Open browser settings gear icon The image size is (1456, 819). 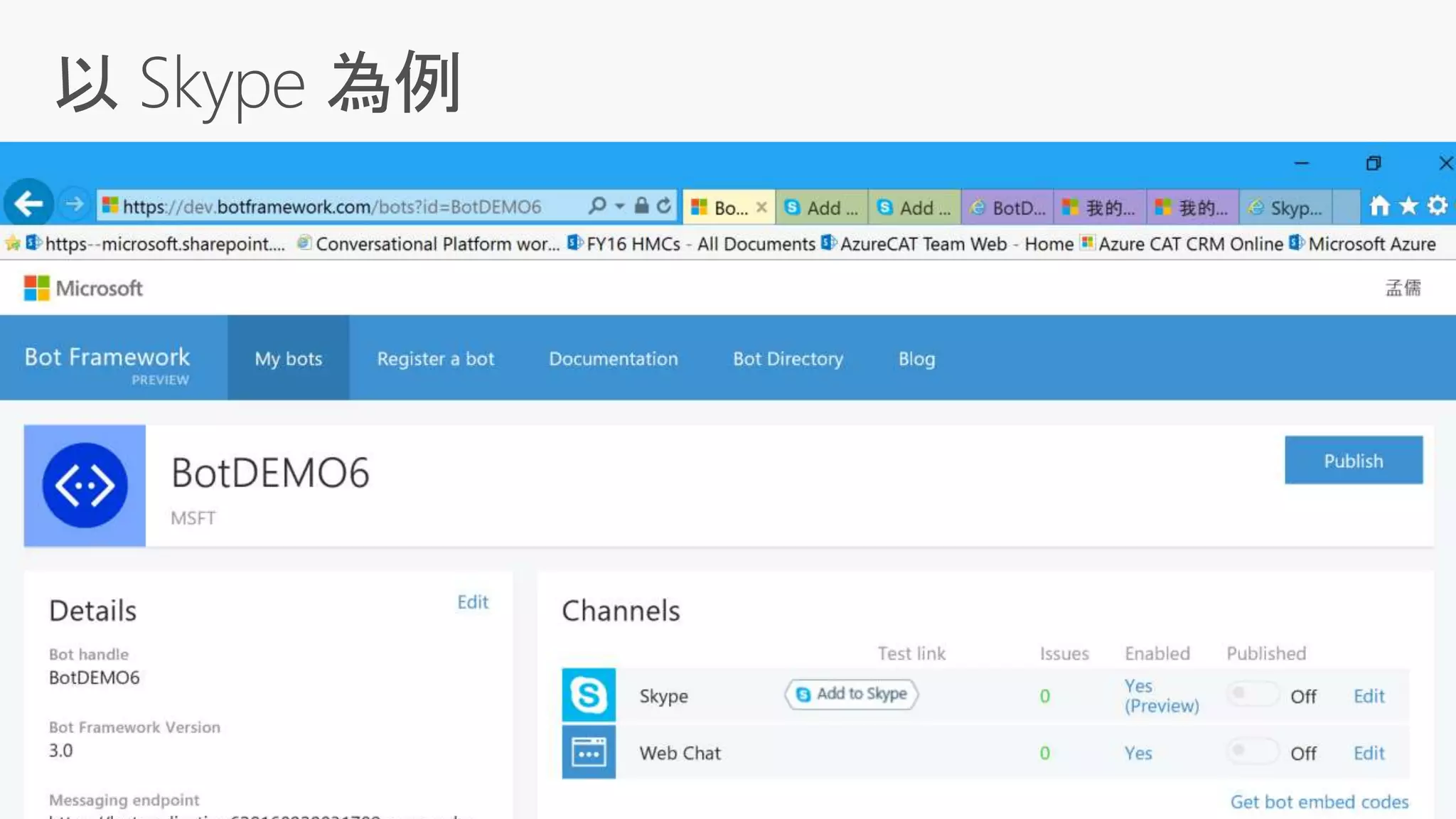point(1438,206)
